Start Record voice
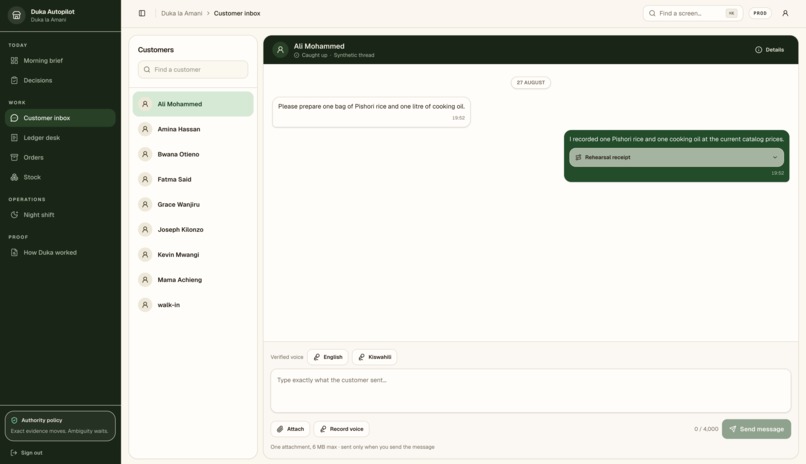 point(341,429)
